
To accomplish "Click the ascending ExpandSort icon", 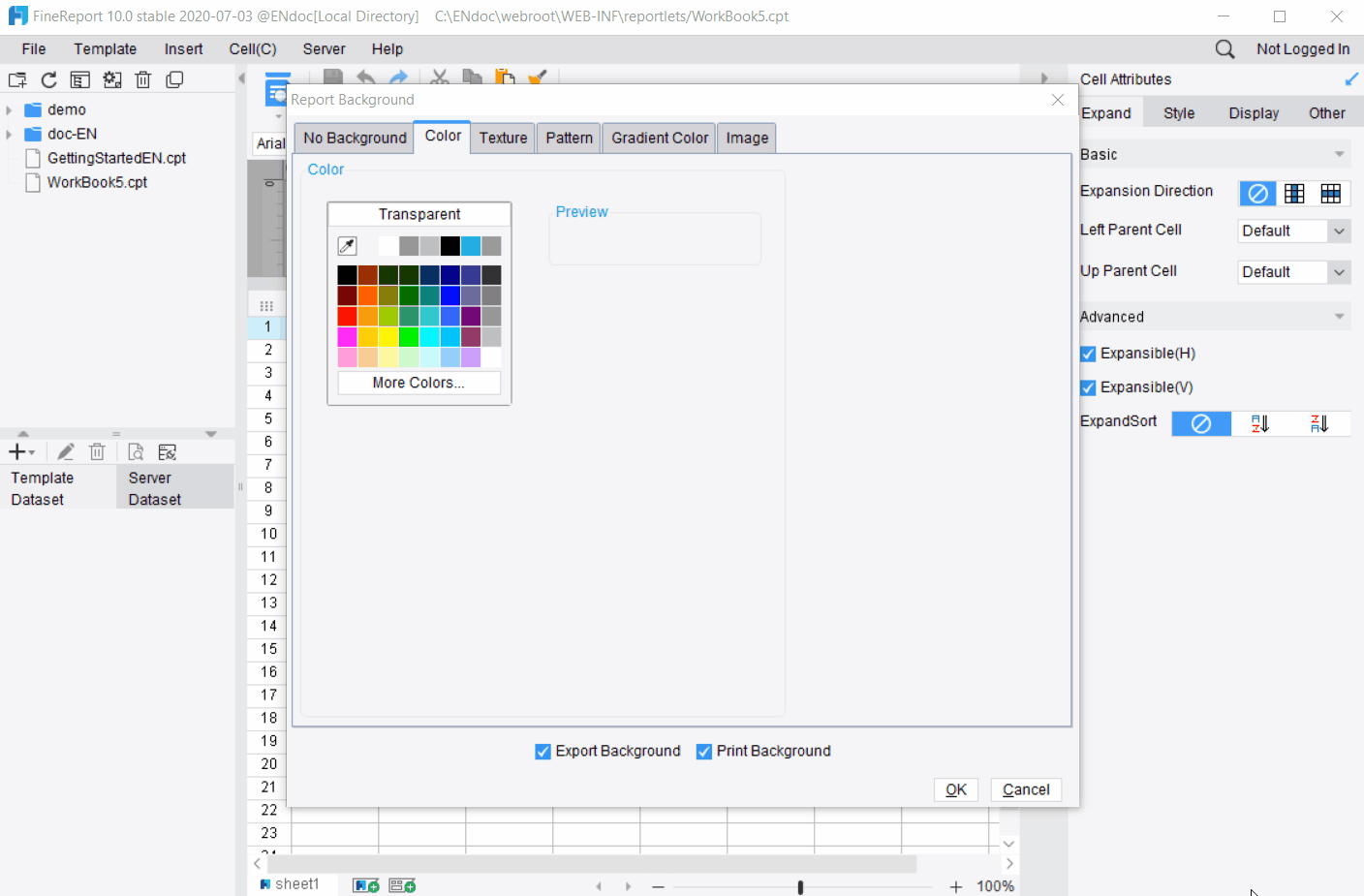I will (1260, 423).
